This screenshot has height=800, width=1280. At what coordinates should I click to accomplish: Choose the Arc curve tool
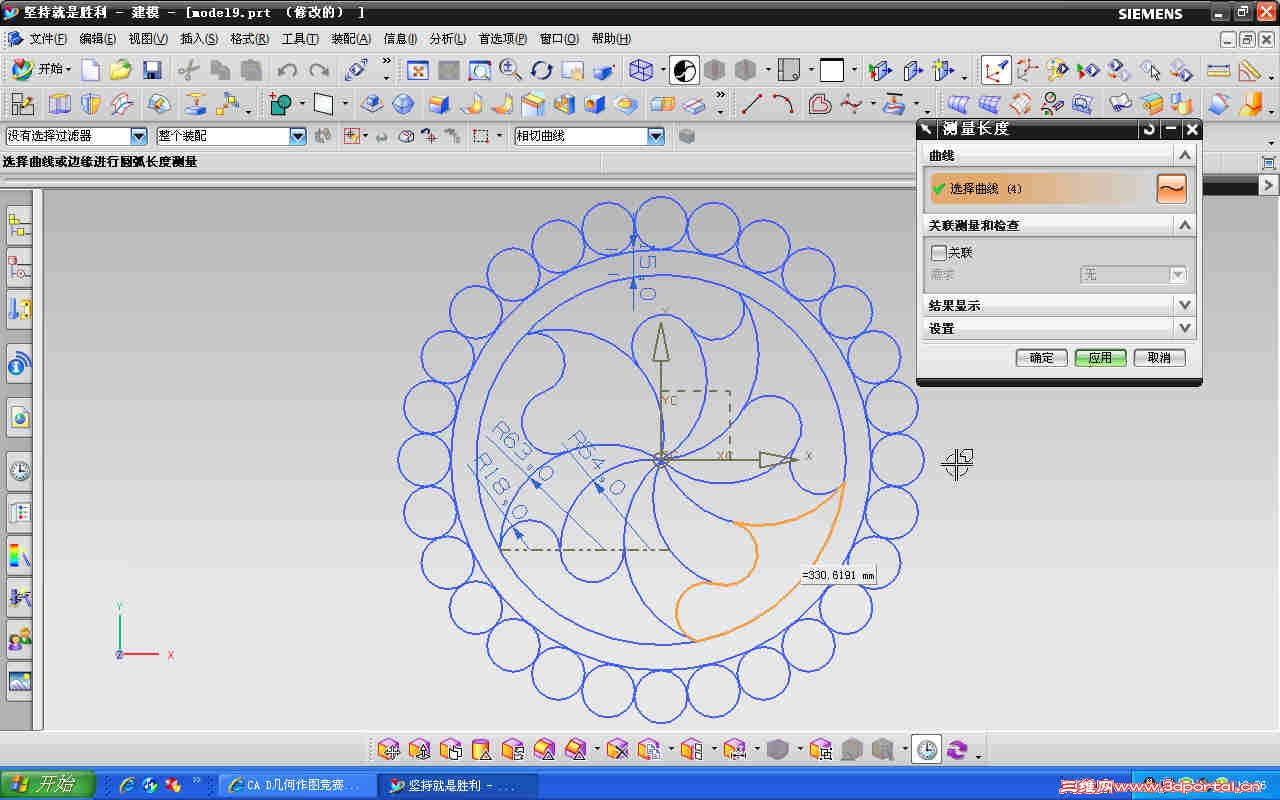pos(783,104)
